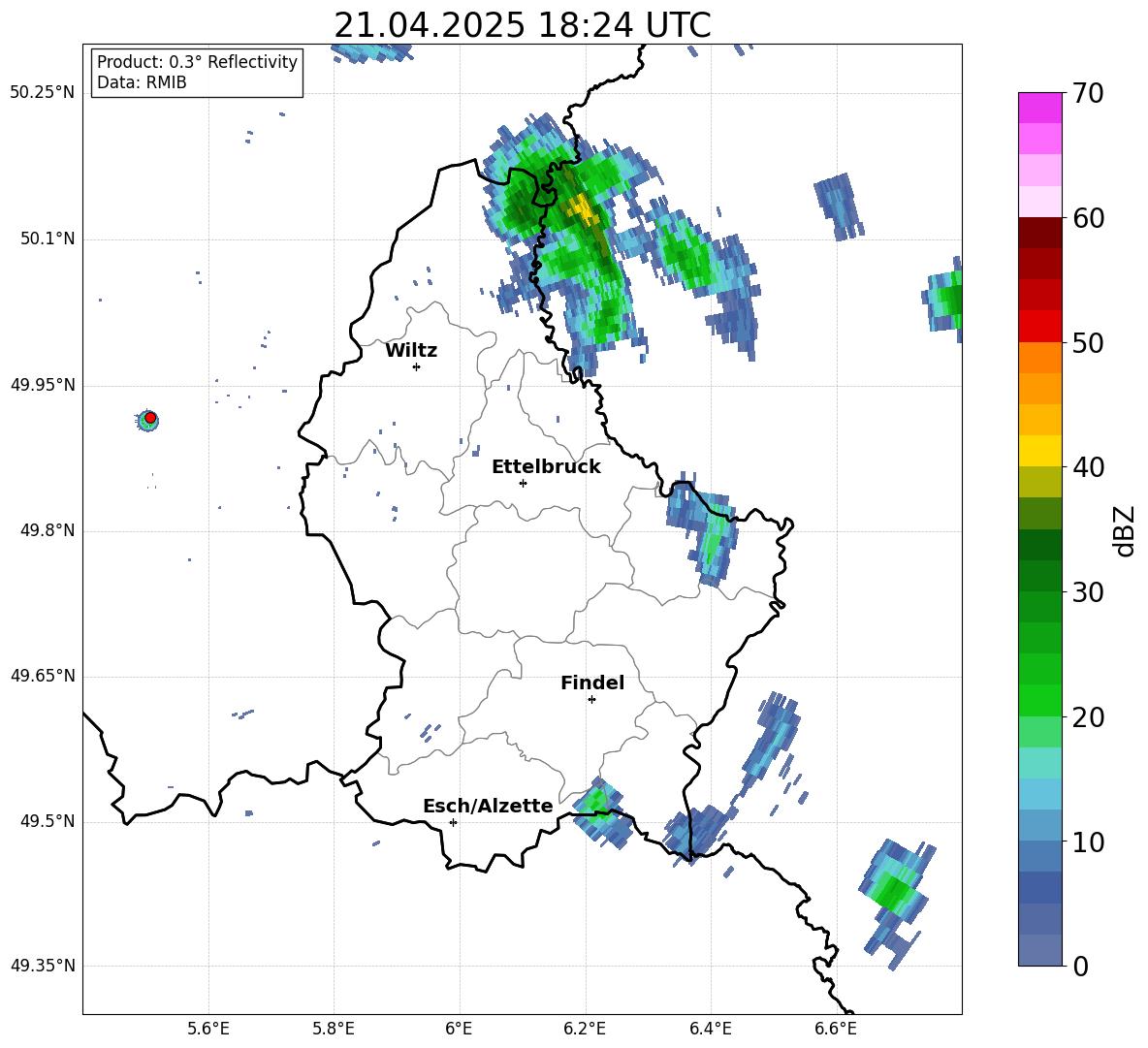Viewport: 1148px width, 1048px height.
Task: Click the 70 colorbar tick label
Action: pyautogui.click(x=1088, y=94)
